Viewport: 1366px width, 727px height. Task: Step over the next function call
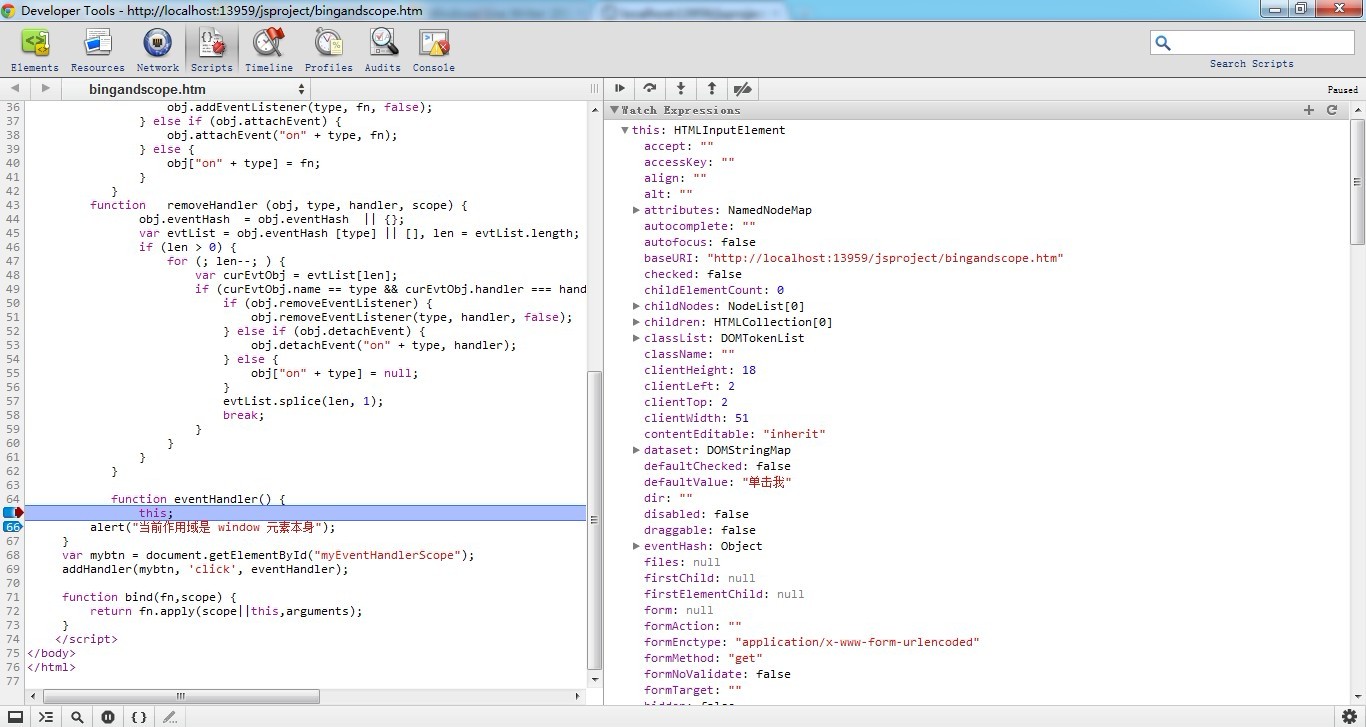(x=650, y=89)
